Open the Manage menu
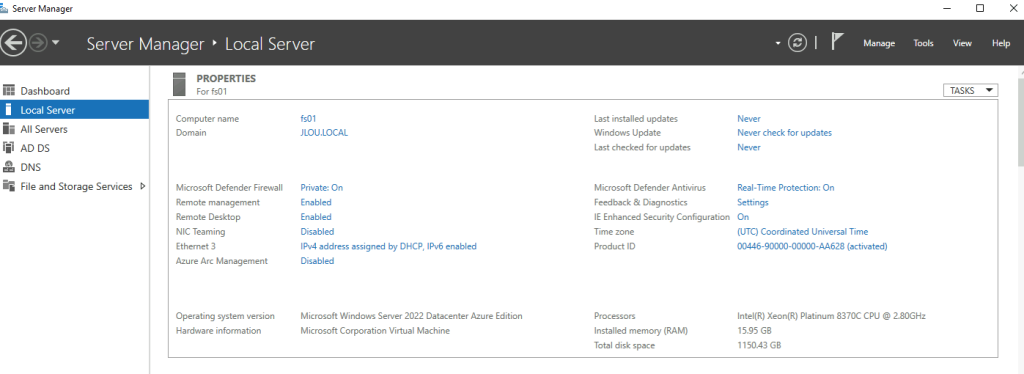 pos(879,43)
